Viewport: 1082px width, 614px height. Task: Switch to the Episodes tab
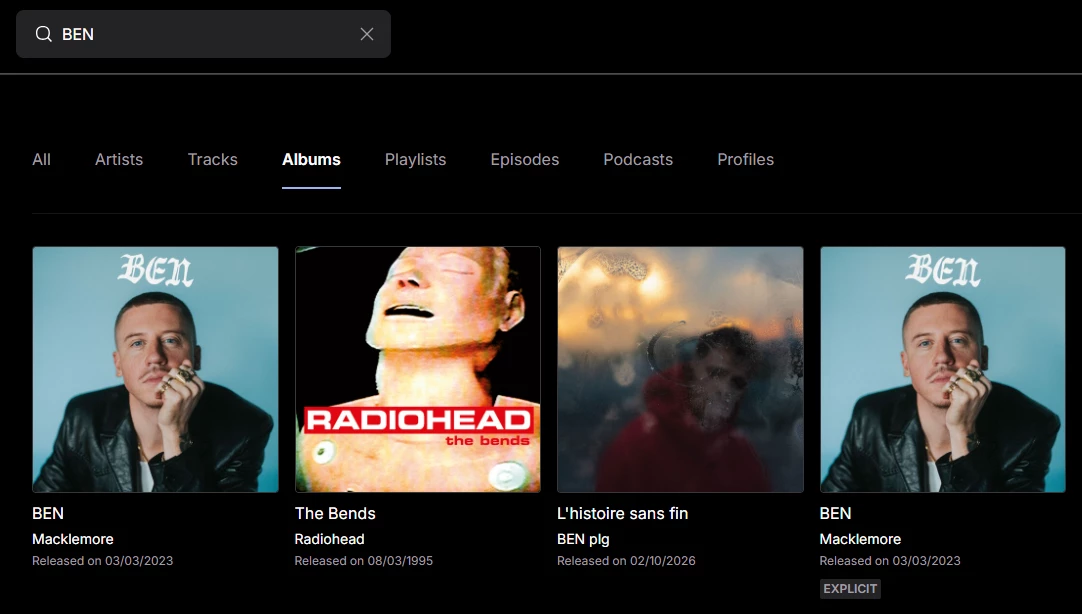pyautogui.click(x=524, y=159)
